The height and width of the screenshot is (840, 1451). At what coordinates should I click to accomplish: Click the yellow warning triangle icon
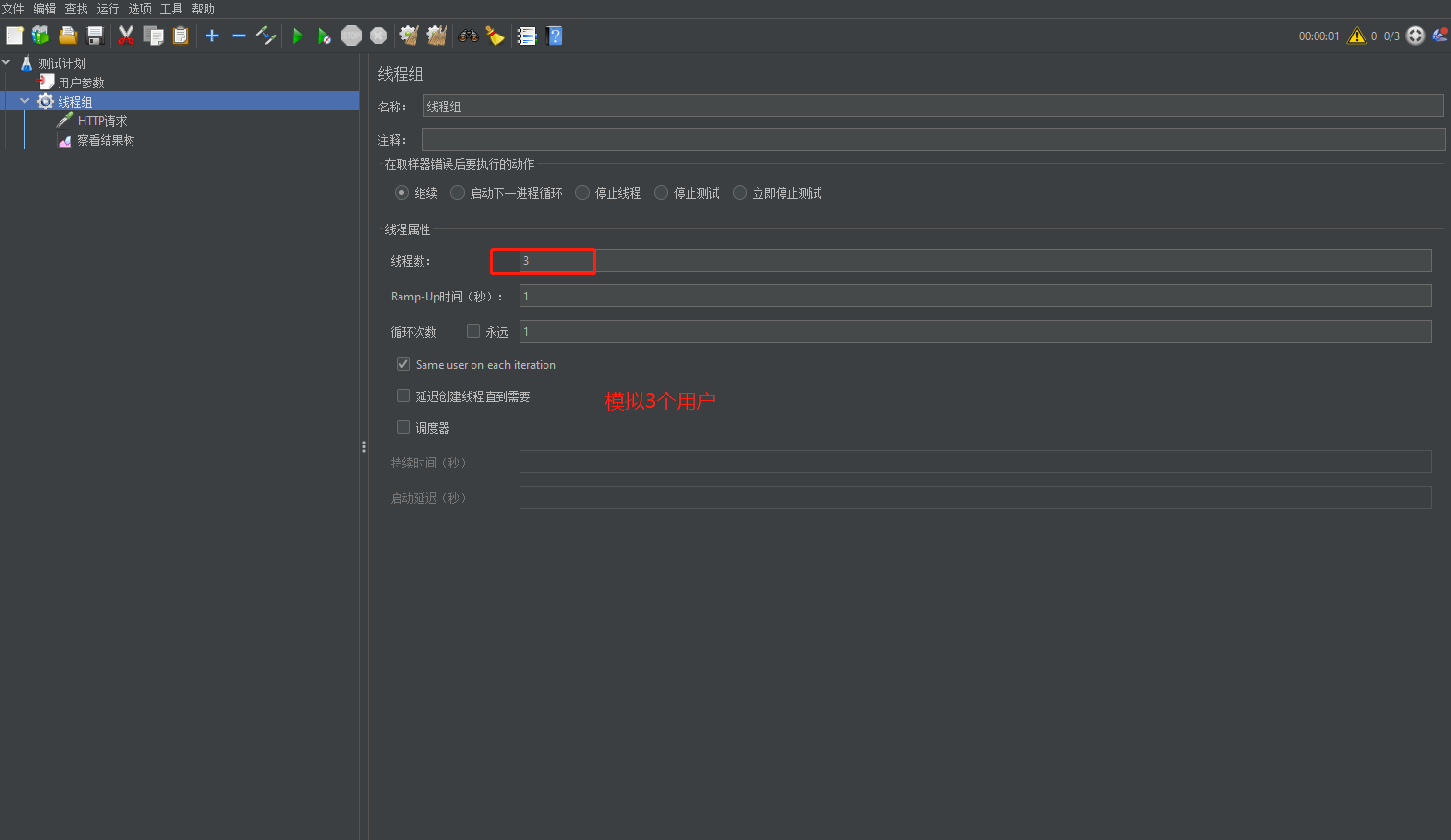[x=1357, y=36]
